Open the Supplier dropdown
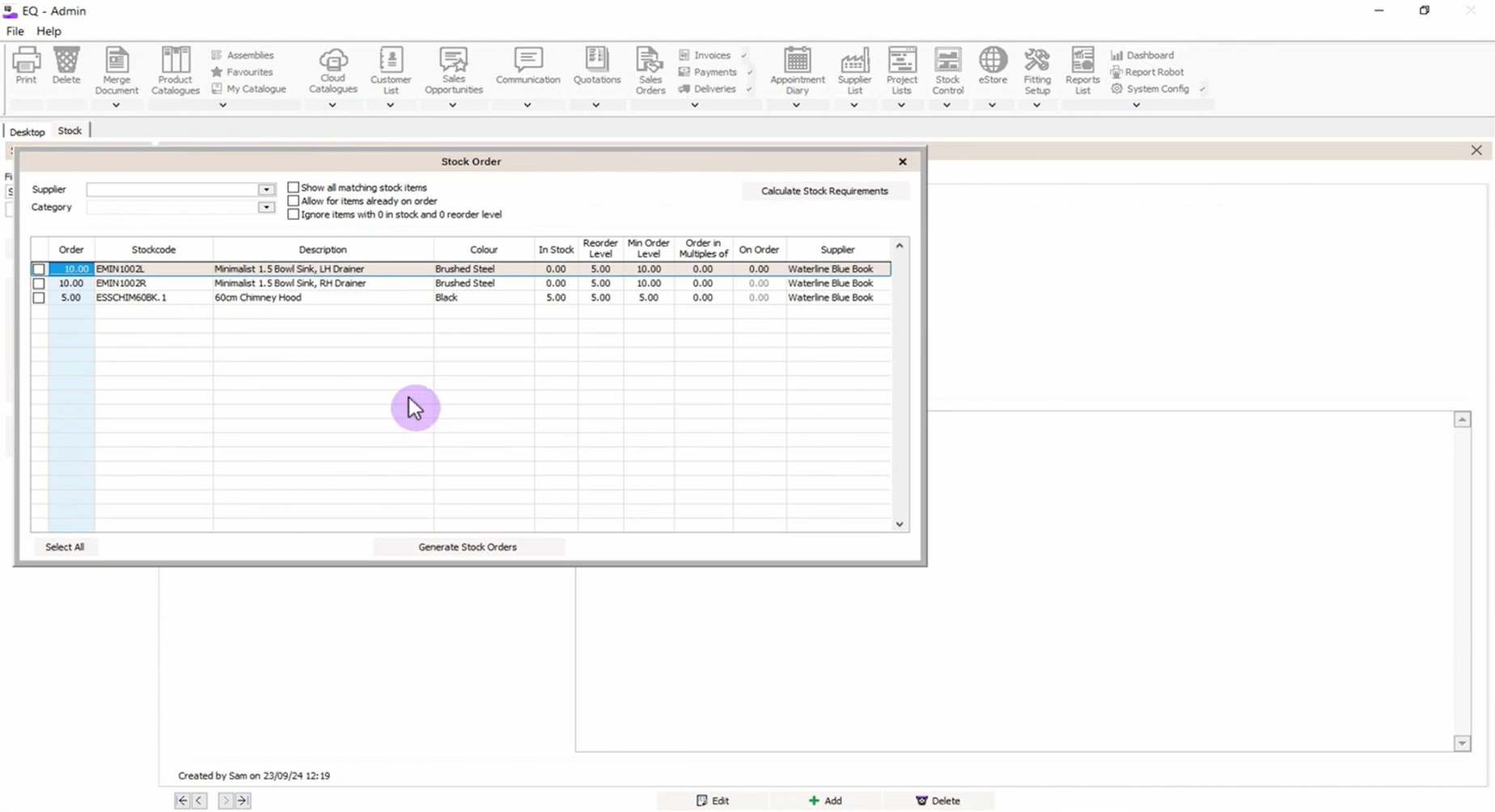Viewport: 1495px width, 812px height. pos(266,189)
